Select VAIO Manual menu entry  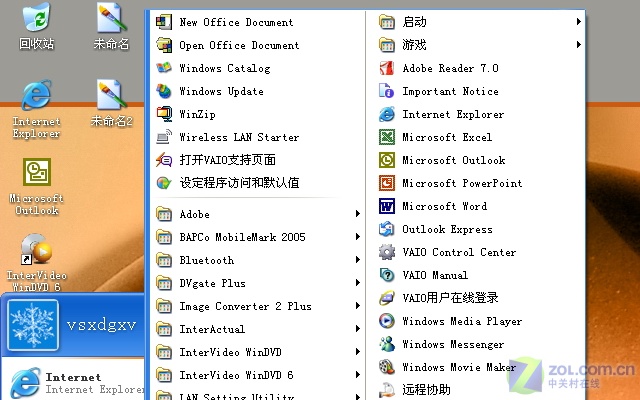click(476, 275)
